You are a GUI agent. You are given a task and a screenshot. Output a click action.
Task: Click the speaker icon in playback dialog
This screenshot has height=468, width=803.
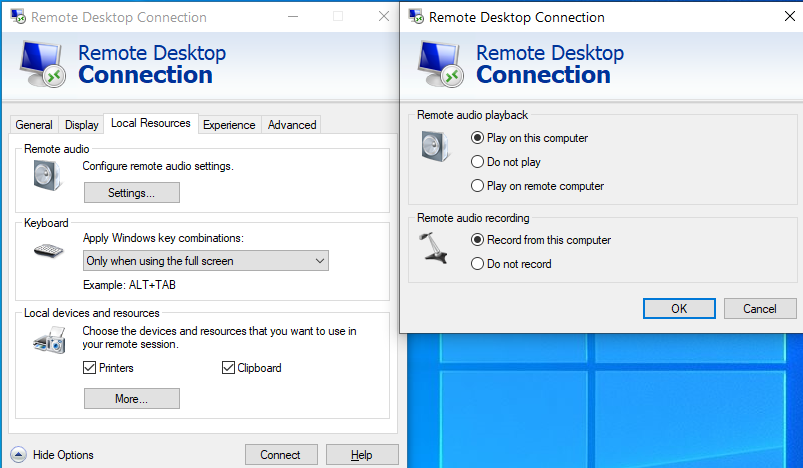[x=436, y=146]
